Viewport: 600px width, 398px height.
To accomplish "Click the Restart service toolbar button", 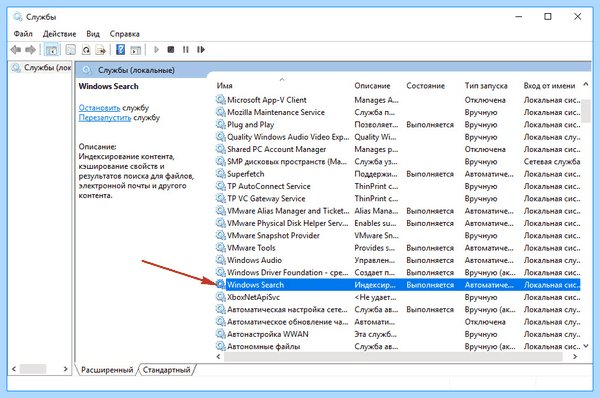I will (201, 50).
